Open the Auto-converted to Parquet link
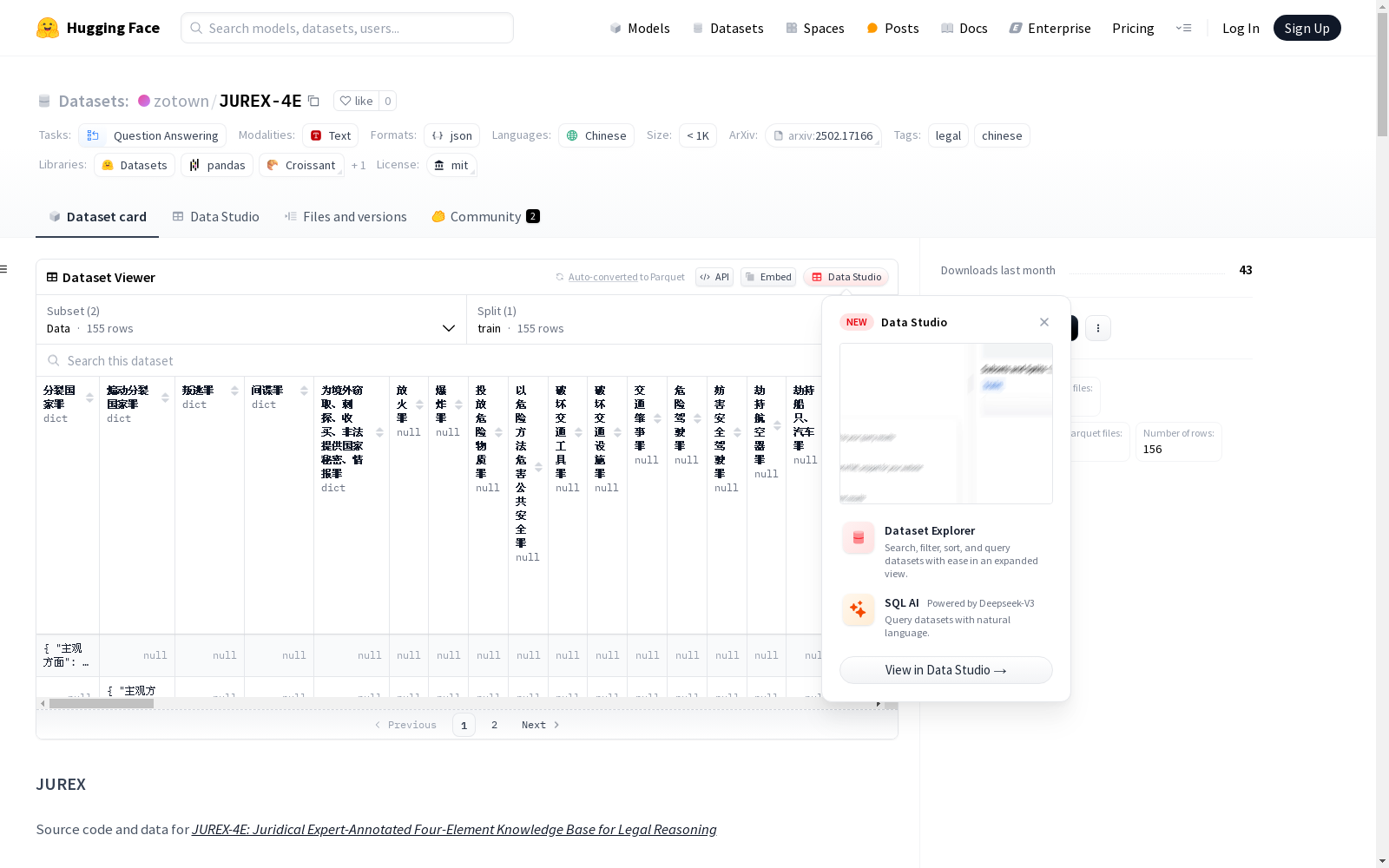The height and width of the screenshot is (868, 1389). click(620, 277)
